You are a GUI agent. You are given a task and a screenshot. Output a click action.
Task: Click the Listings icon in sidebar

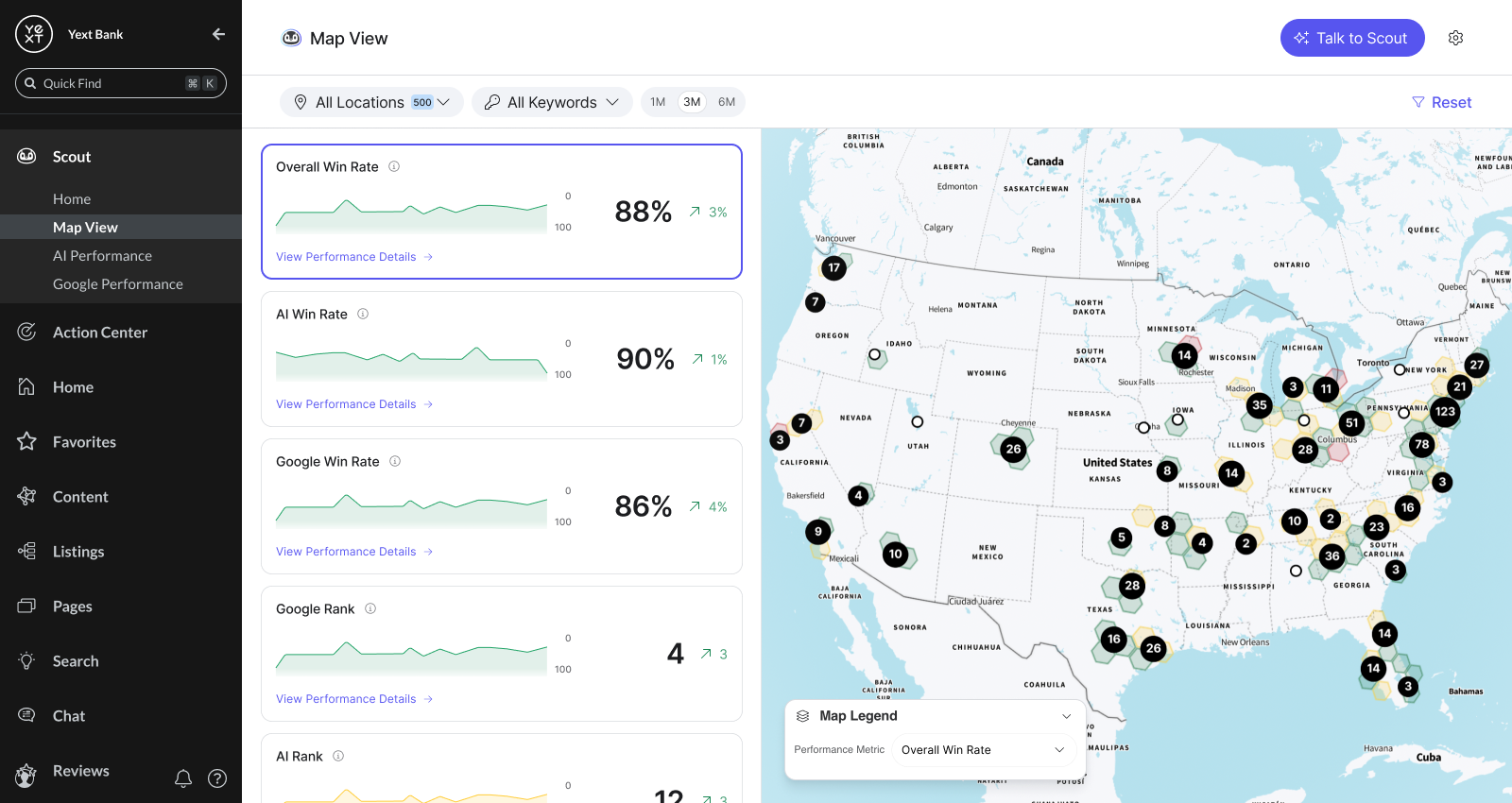(x=26, y=551)
